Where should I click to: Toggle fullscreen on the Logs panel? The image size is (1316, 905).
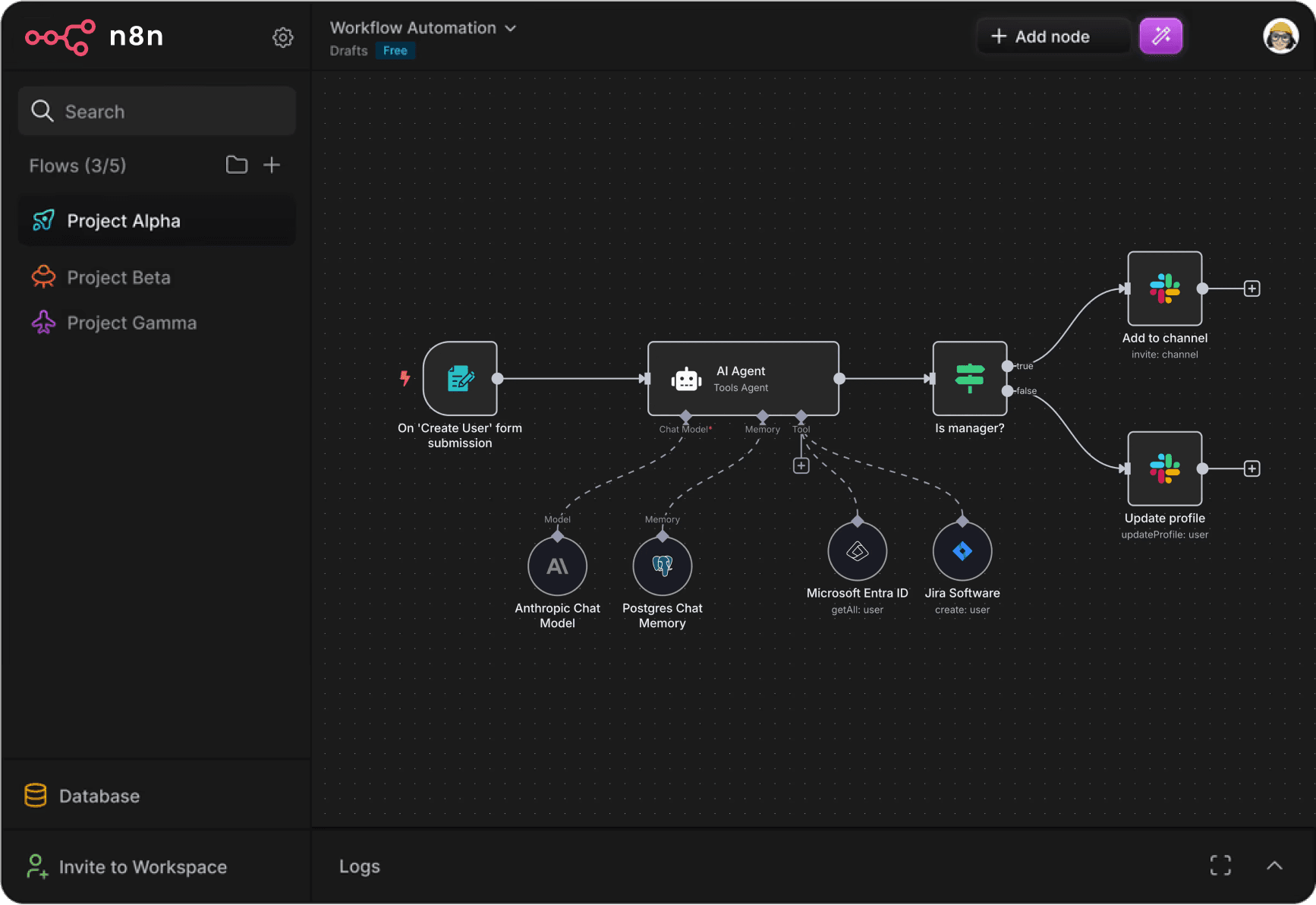[x=1220, y=865]
